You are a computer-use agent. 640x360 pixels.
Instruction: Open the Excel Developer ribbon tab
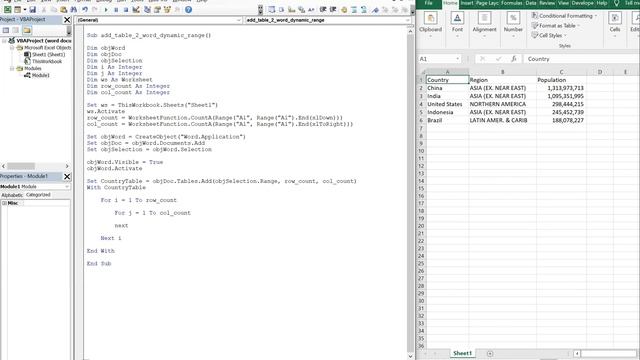[x=582, y=3]
